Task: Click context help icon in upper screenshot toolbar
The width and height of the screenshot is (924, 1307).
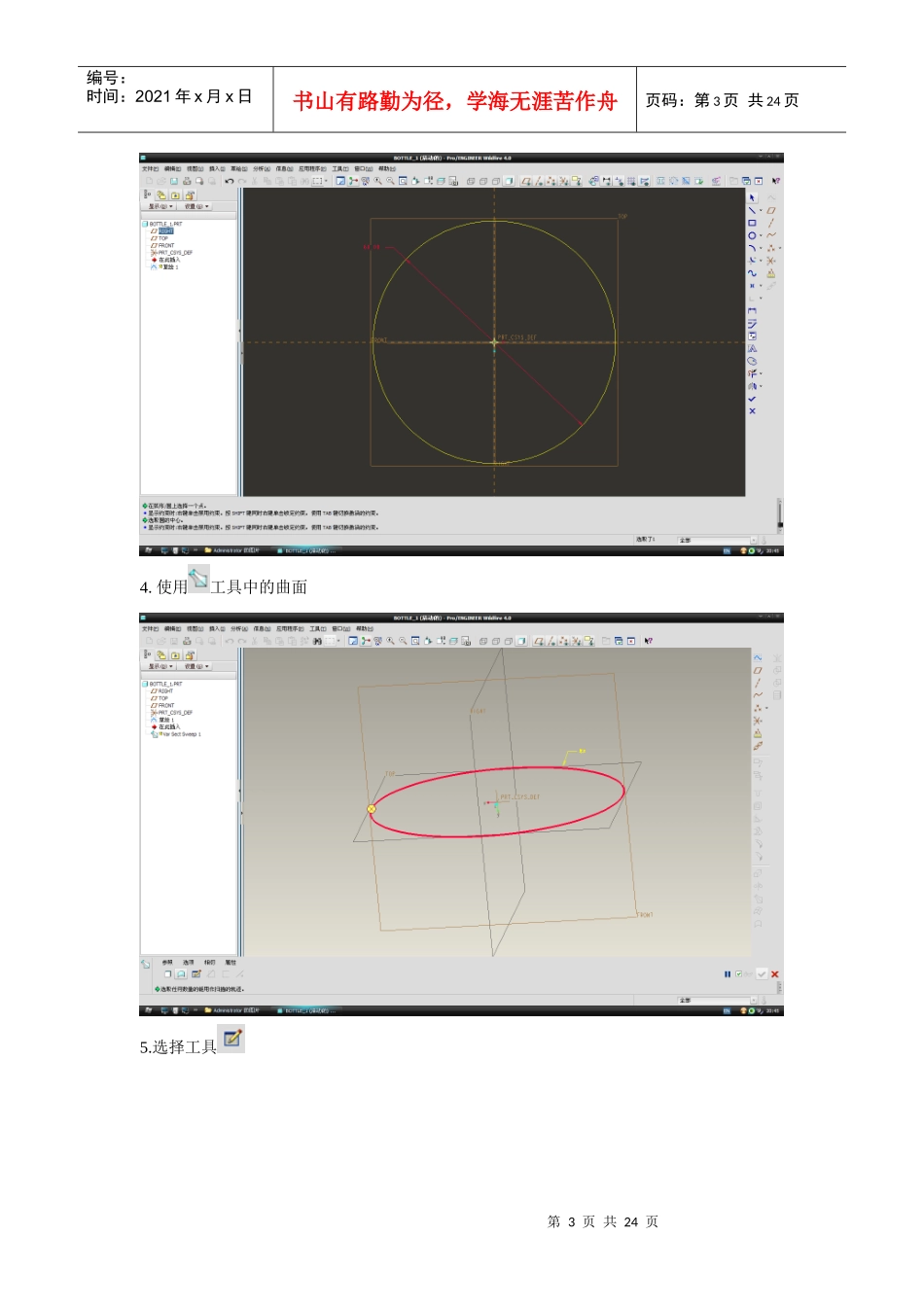Action: pos(775,181)
